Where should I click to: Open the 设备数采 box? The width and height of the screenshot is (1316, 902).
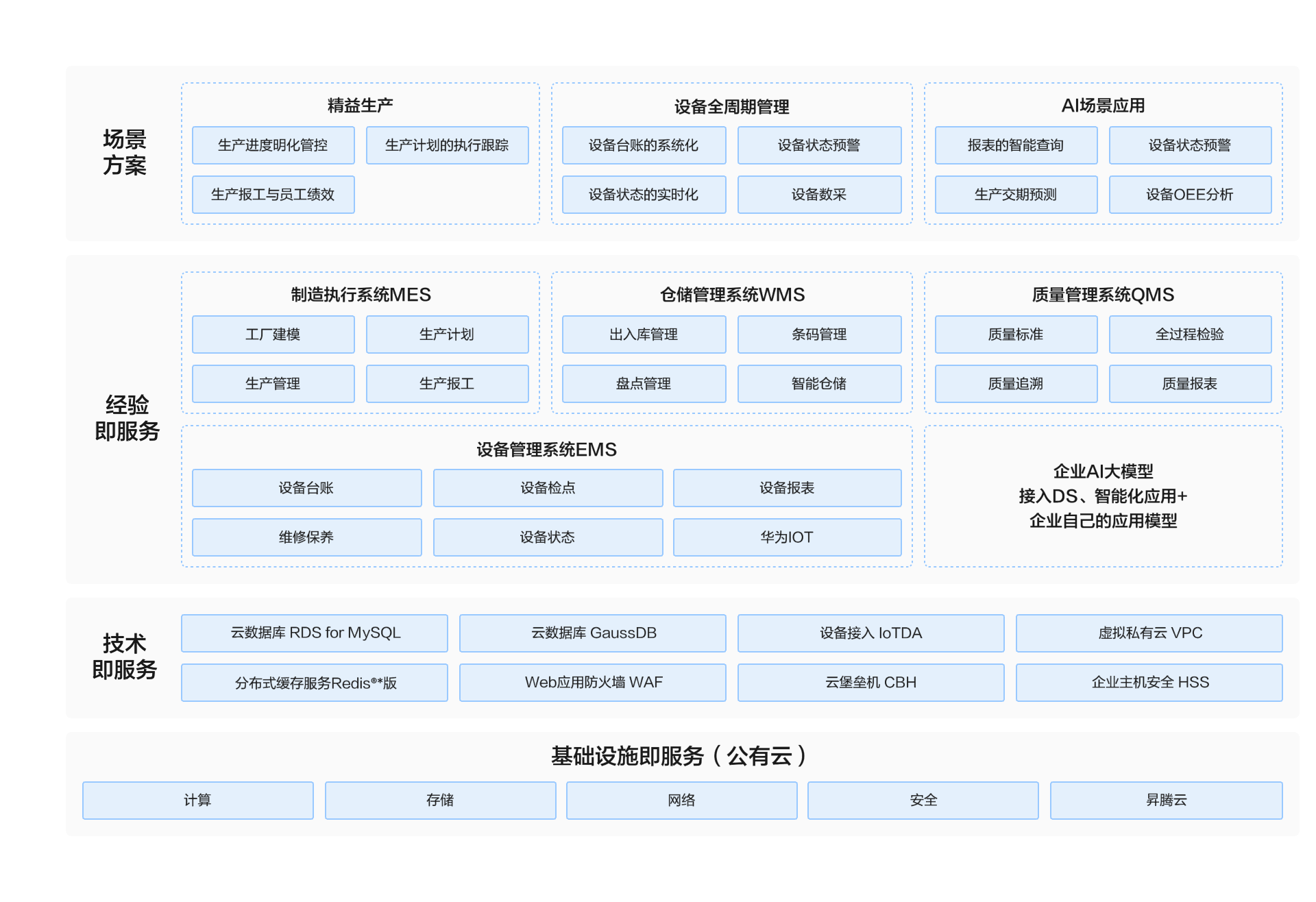coord(819,195)
